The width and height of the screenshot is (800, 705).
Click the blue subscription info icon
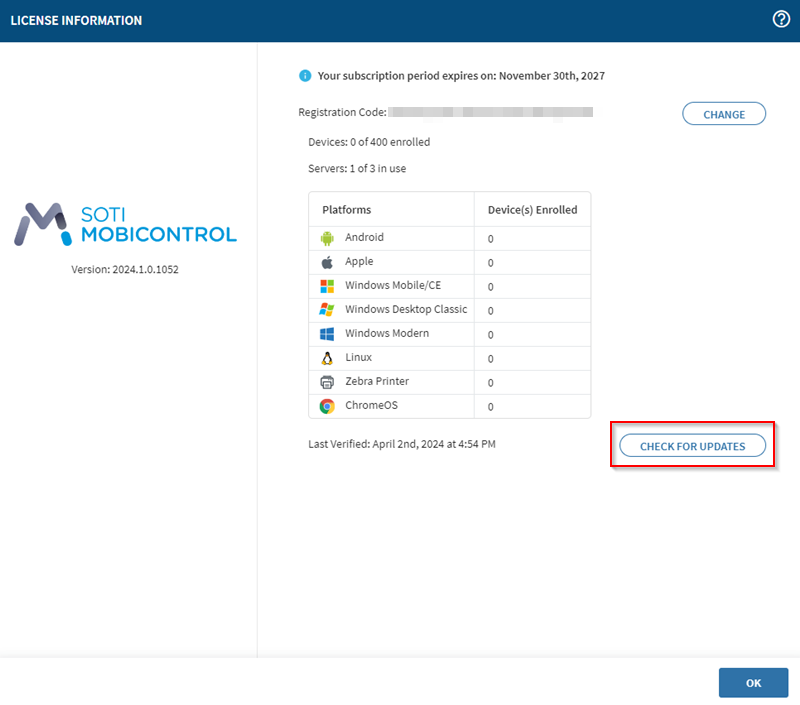(305, 75)
